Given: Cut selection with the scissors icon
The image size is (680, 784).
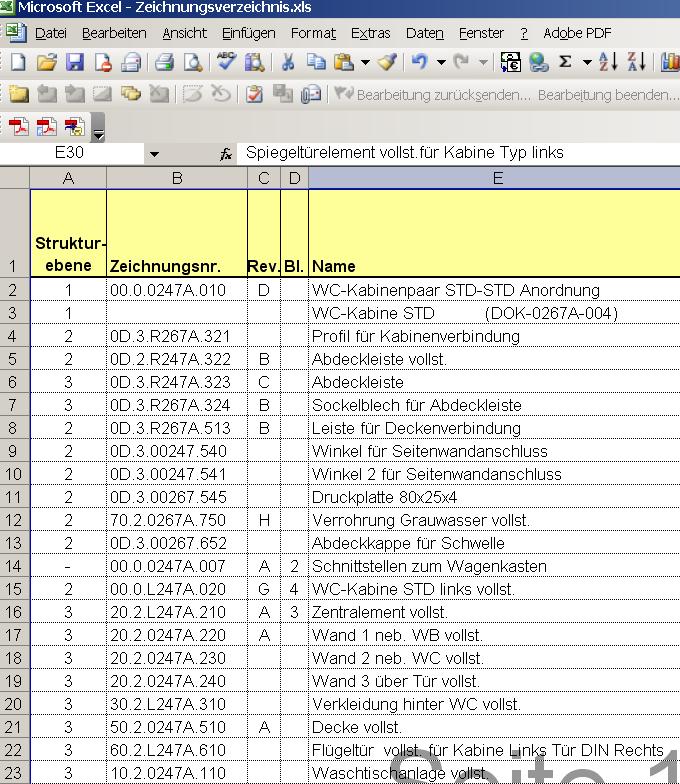Looking at the screenshot, I should (288, 62).
